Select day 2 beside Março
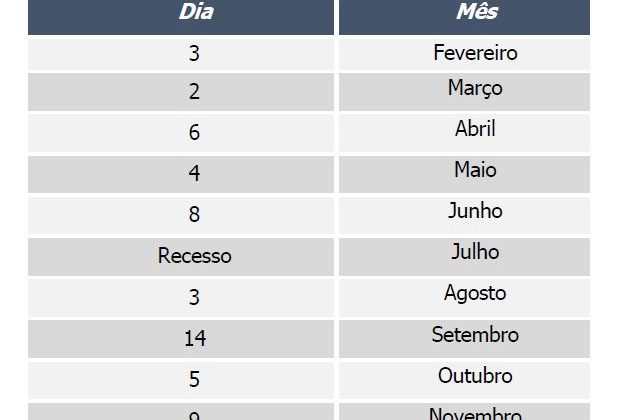Viewport: 618px width, 420px height. 194,91
